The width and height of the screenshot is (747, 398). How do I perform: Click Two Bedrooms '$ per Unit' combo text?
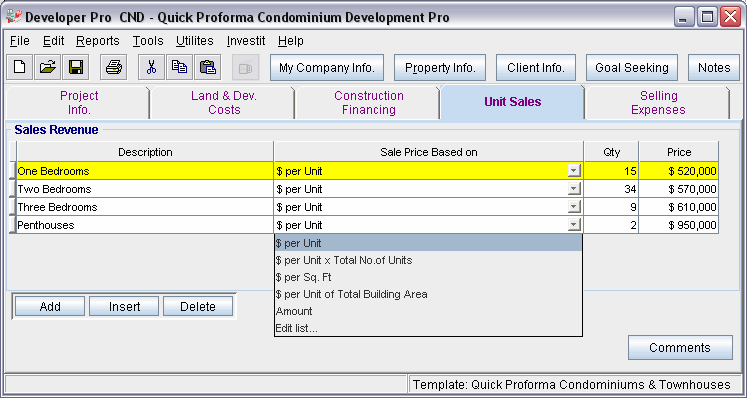299,189
